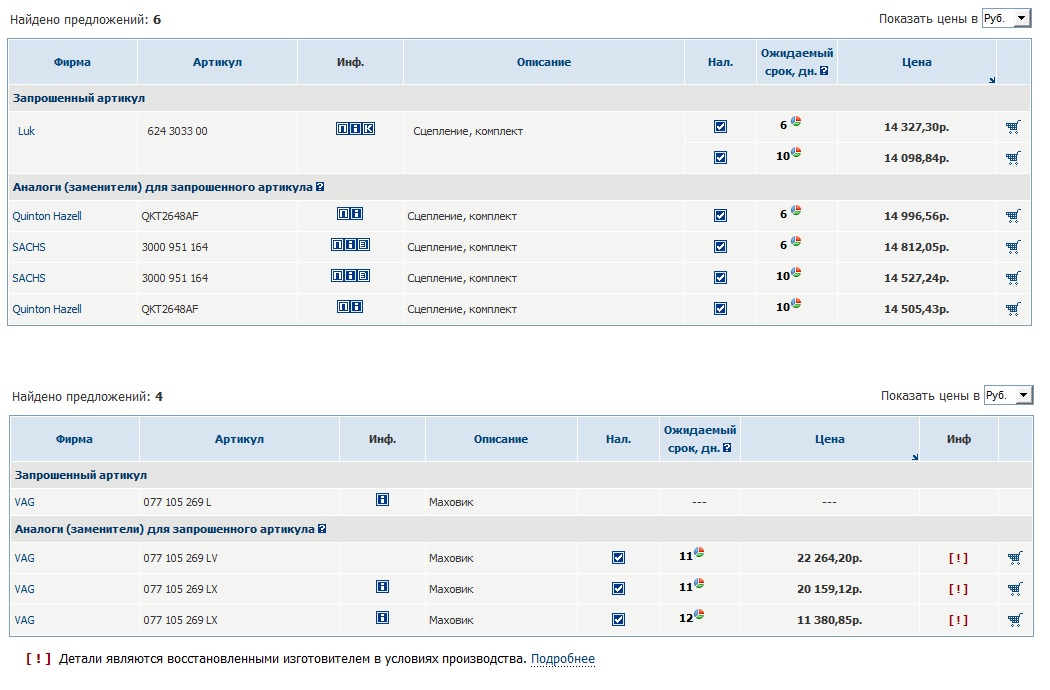The height and width of the screenshot is (690, 1050).
Task: Click Фирма column header in clutch table
Action: 72,62
